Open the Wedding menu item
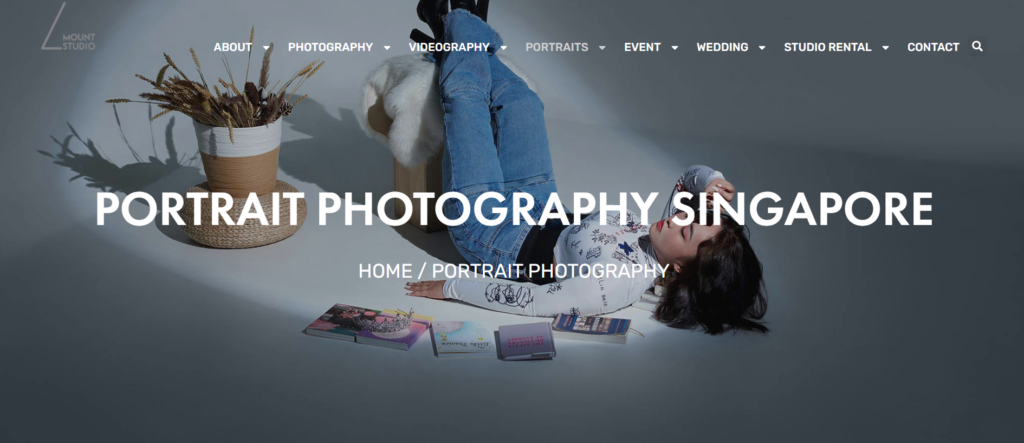Viewport: 1024px width, 443px height. [x=722, y=47]
